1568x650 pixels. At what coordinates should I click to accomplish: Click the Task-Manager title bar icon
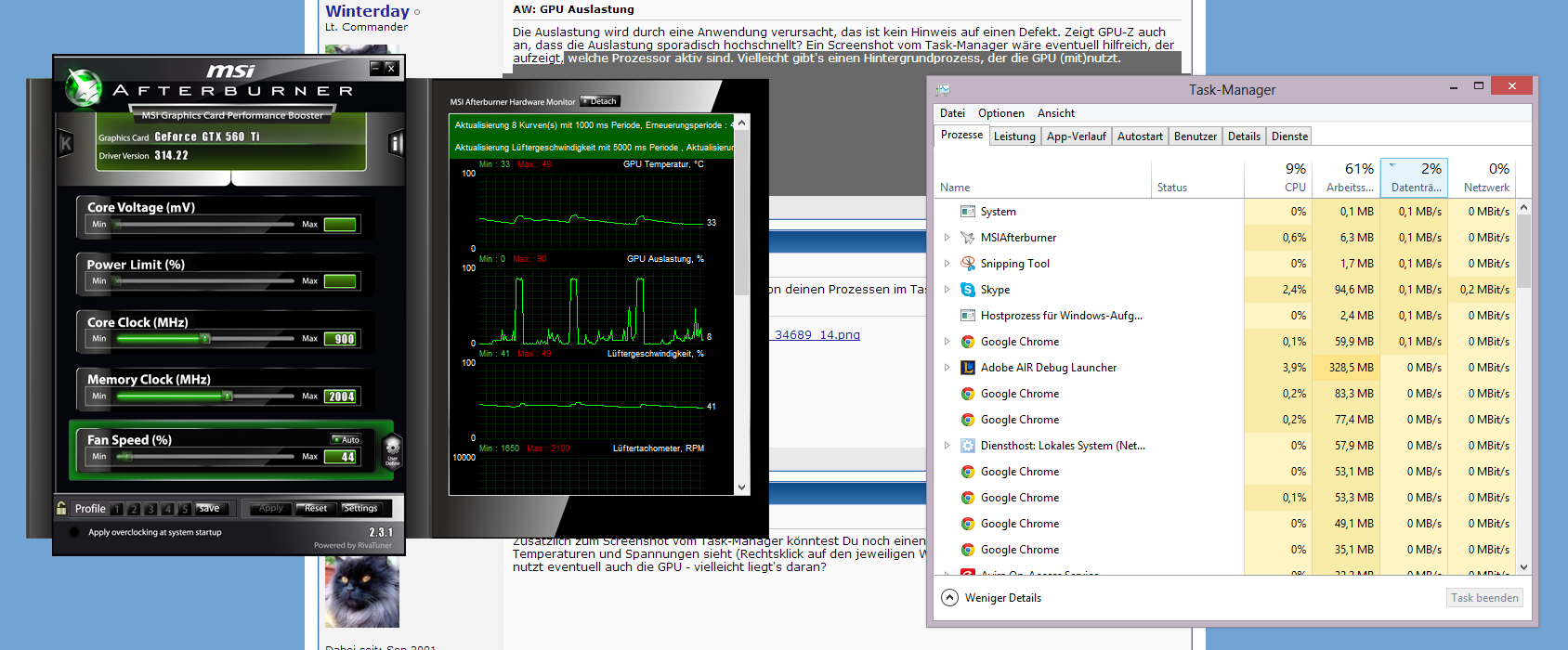click(943, 90)
